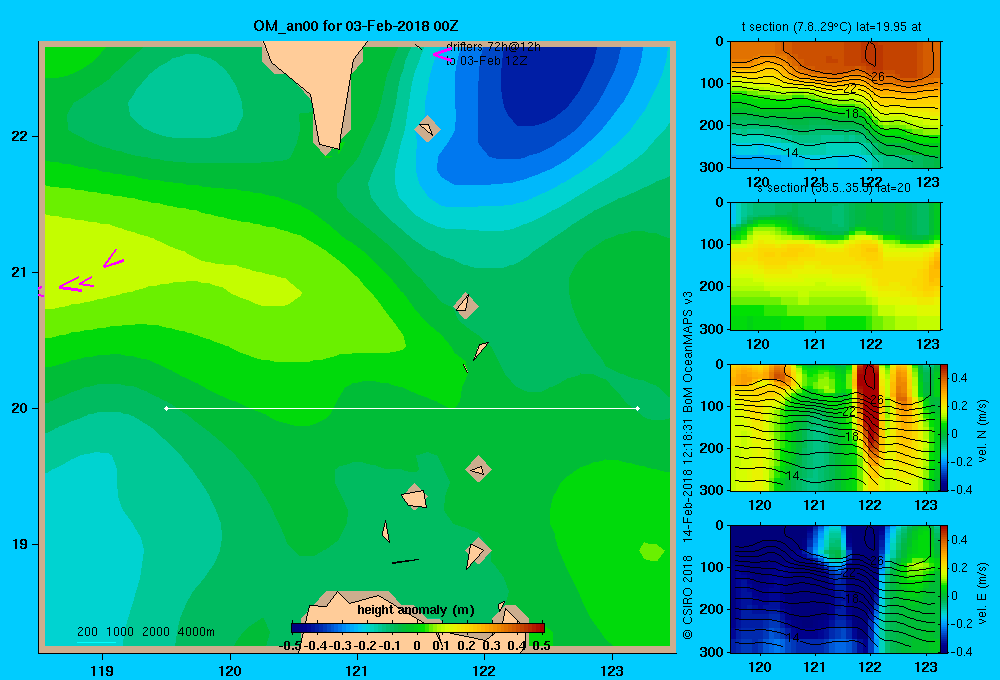Click the 's section (33.5..35.5) lat=20' title
1000x680 pixels.
[x=834, y=188]
